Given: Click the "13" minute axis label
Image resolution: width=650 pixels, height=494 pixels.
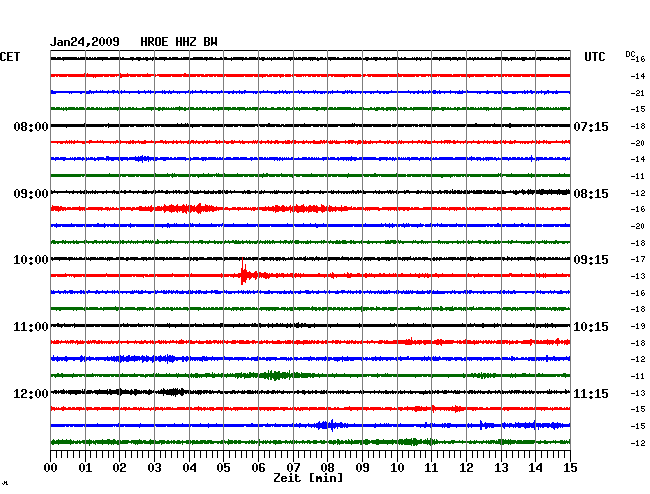Looking at the screenshot, I should (x=501, y=468).
